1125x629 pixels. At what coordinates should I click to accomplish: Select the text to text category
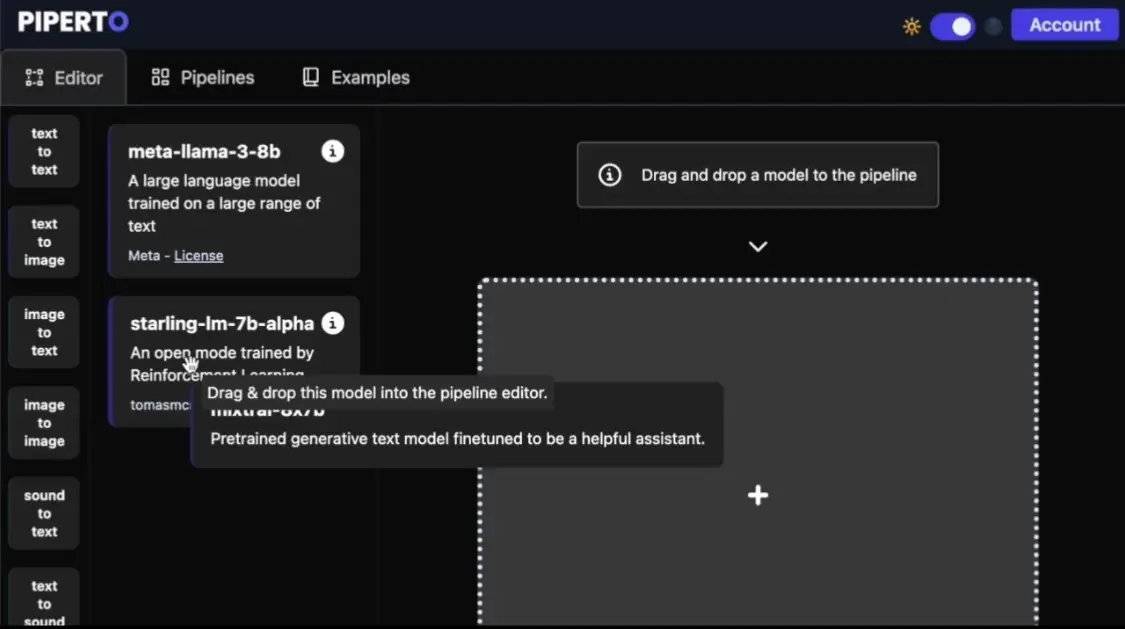pos(44,151)
